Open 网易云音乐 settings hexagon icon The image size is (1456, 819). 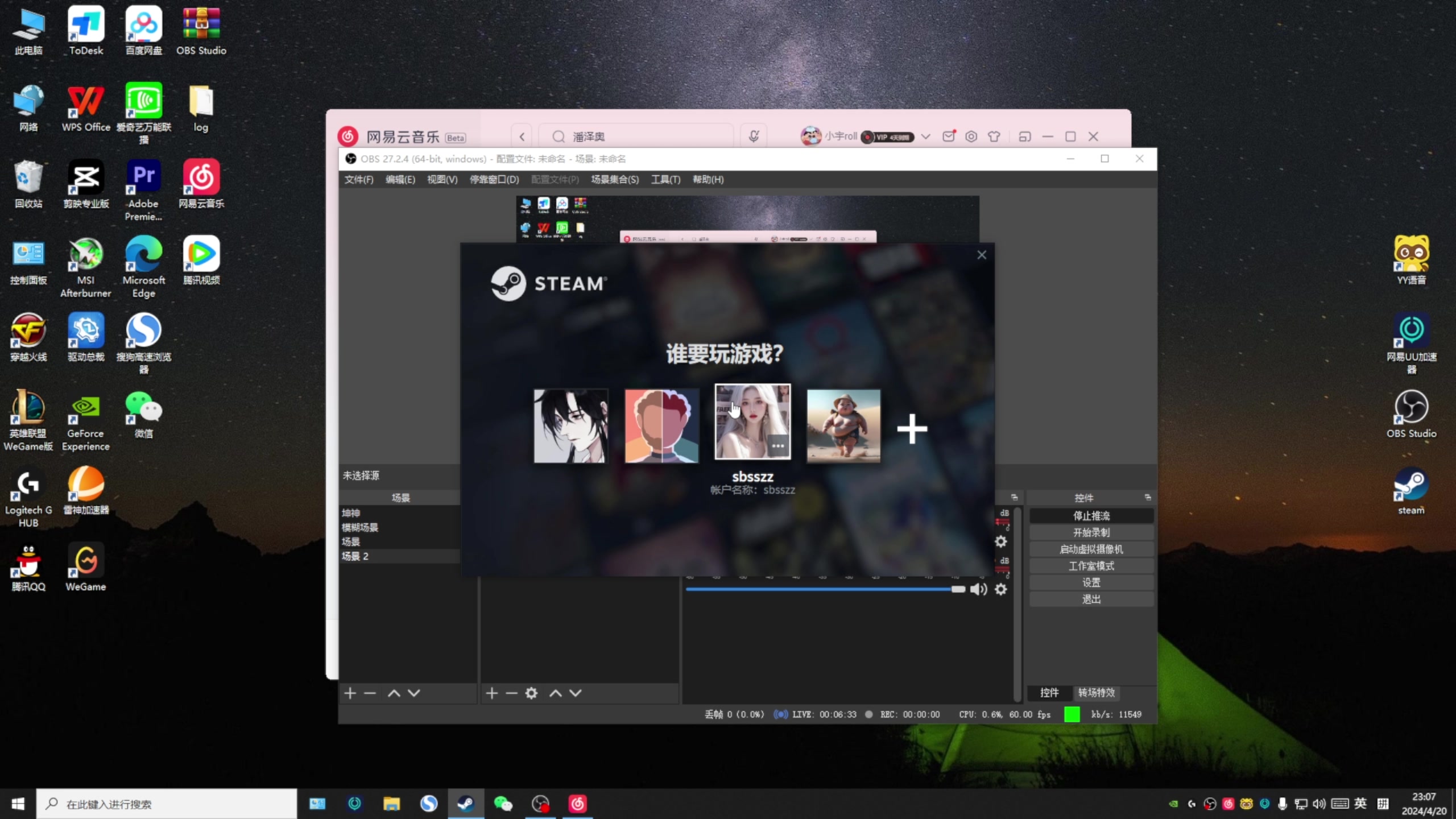[971, 136]
